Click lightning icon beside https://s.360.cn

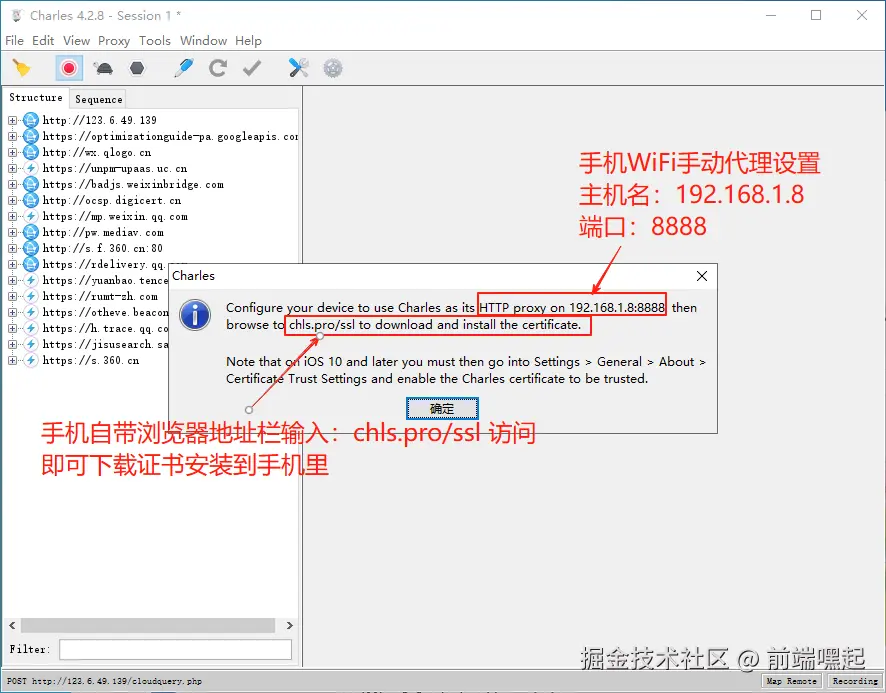(x=31, y=361)
